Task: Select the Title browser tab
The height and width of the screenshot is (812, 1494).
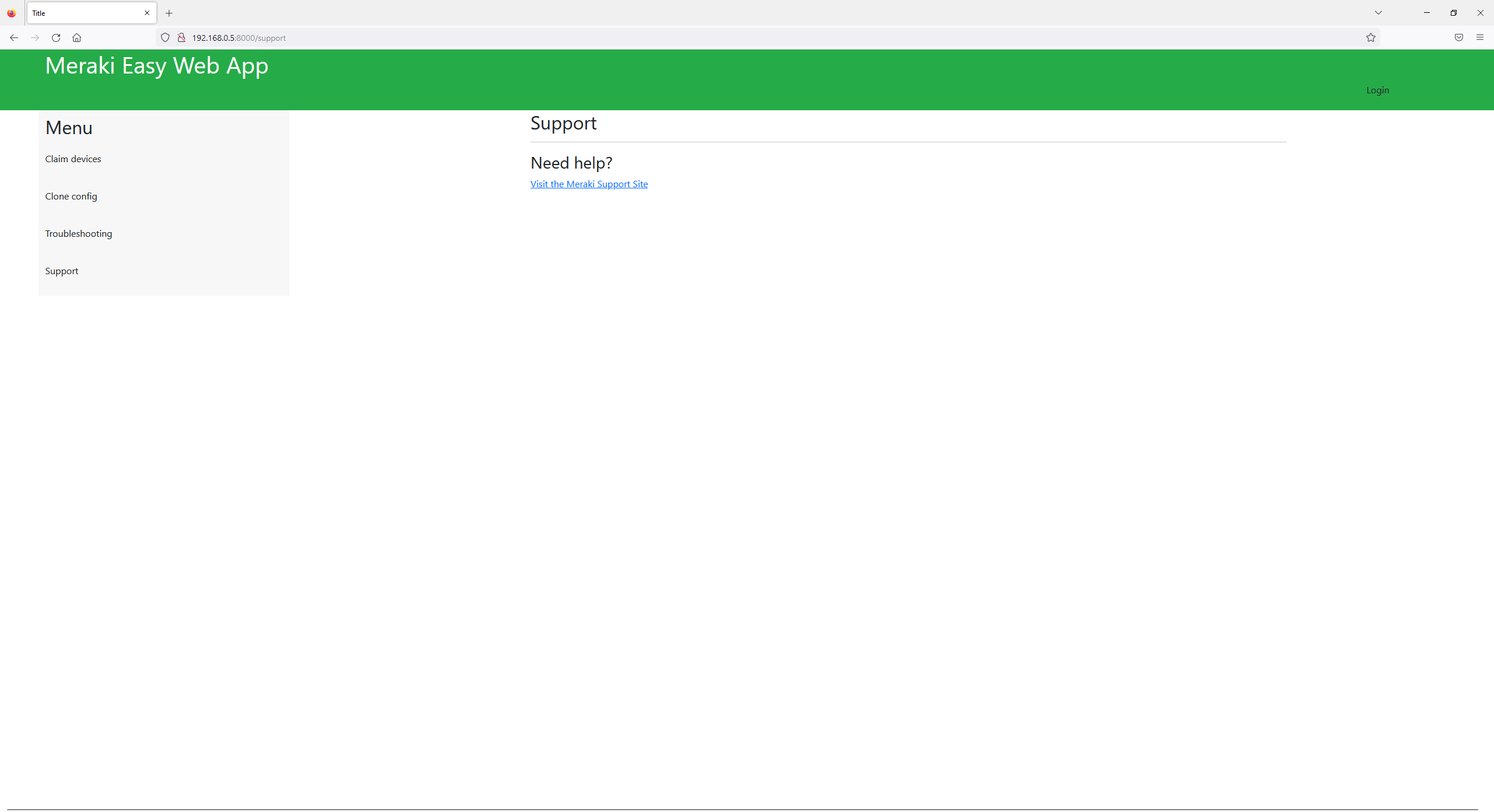Action: [x=82, y=13]
